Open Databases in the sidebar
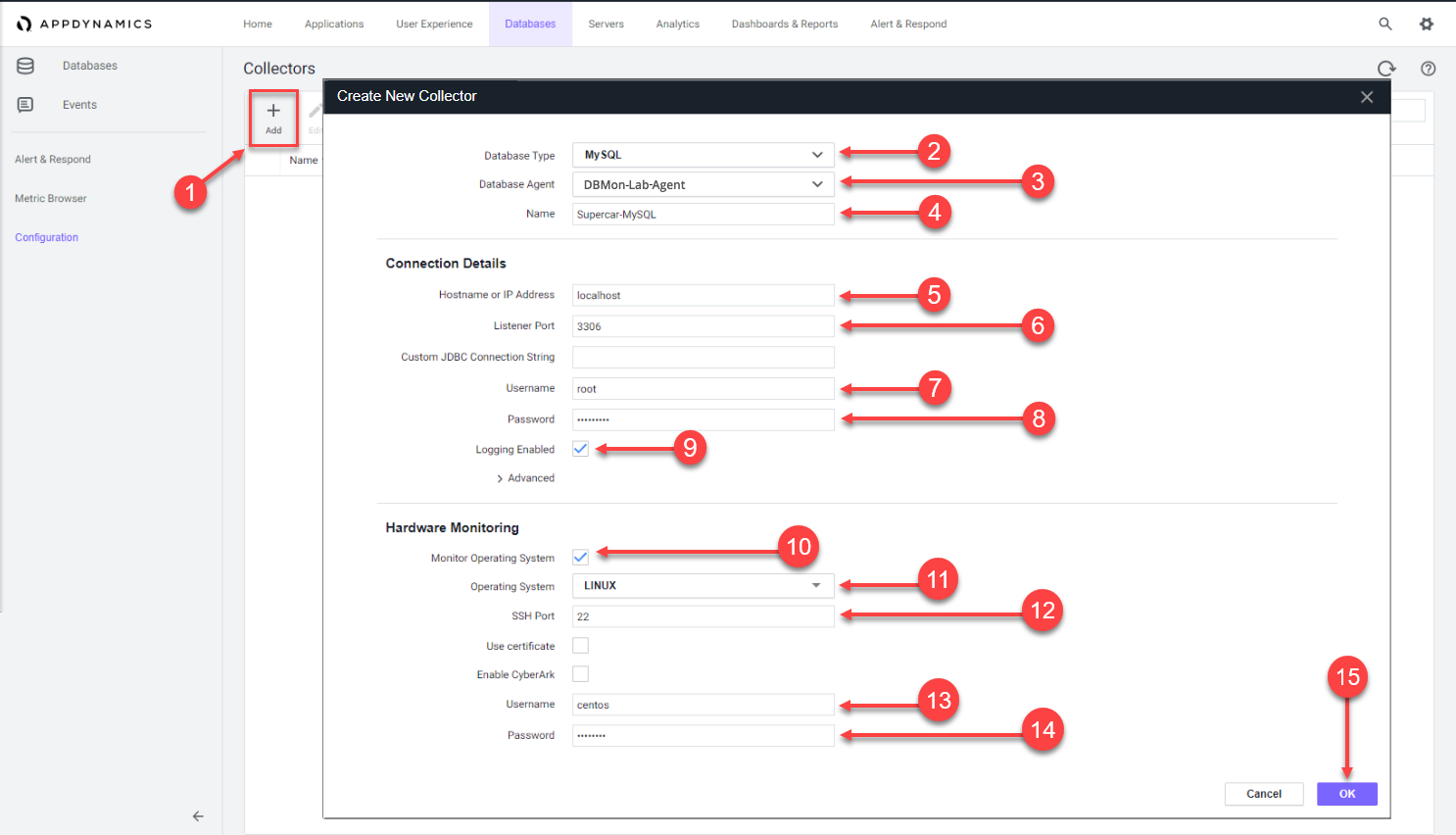 tap(90, 66)
